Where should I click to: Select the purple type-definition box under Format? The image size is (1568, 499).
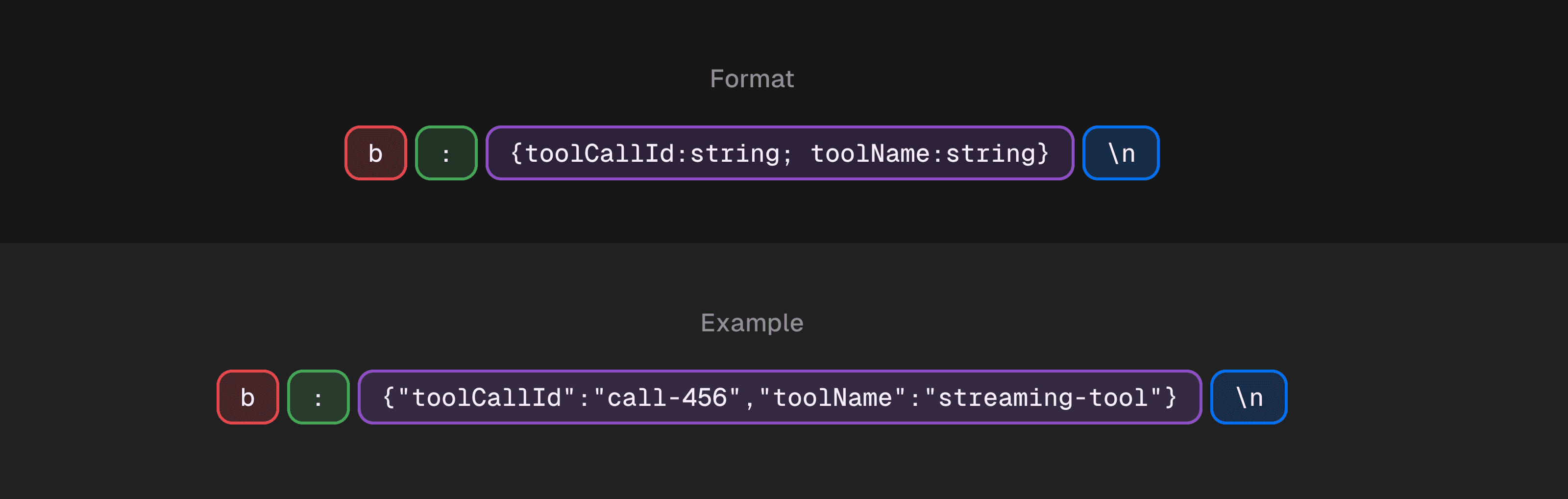tap(780, 153)
